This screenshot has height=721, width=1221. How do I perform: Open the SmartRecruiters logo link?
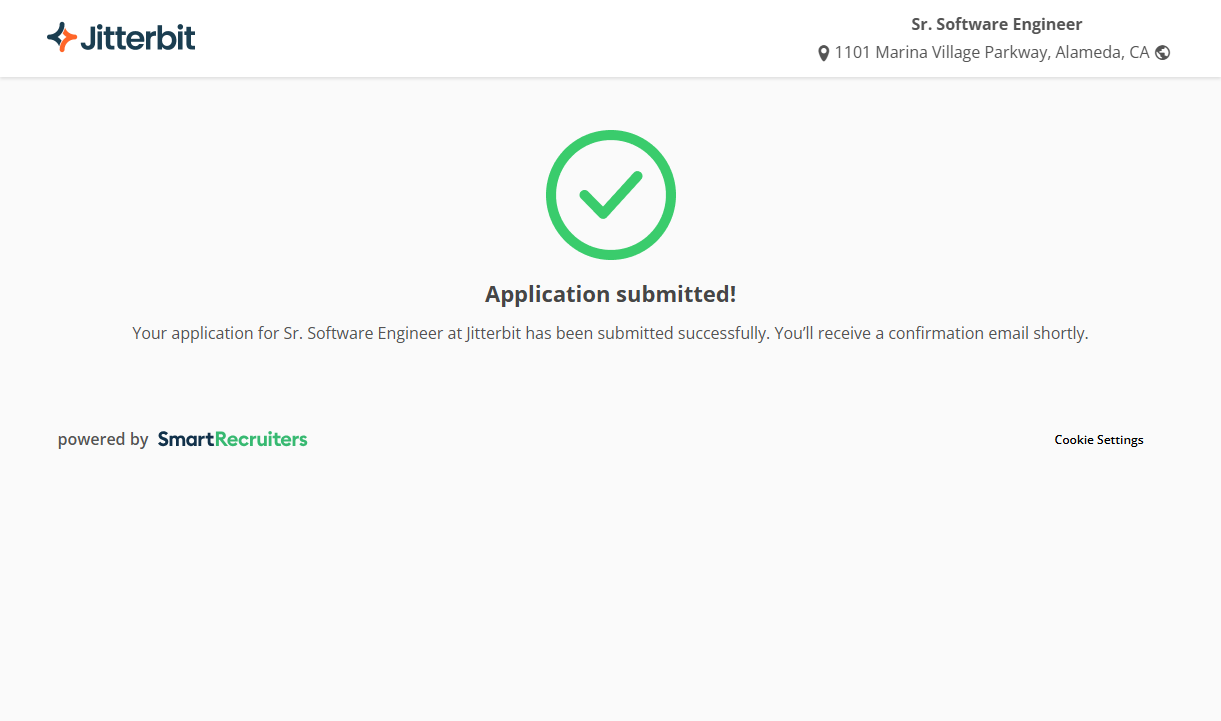click(232, 439)
